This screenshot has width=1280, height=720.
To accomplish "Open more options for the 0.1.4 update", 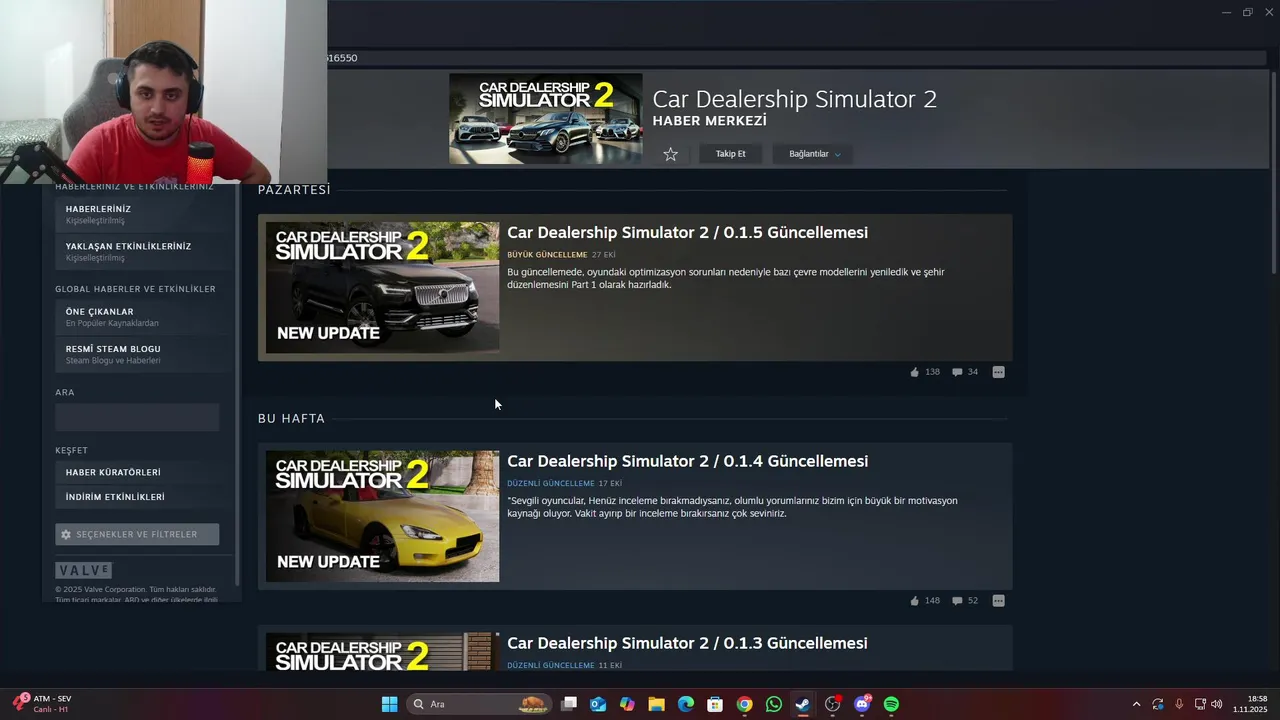I will (998, 601).
